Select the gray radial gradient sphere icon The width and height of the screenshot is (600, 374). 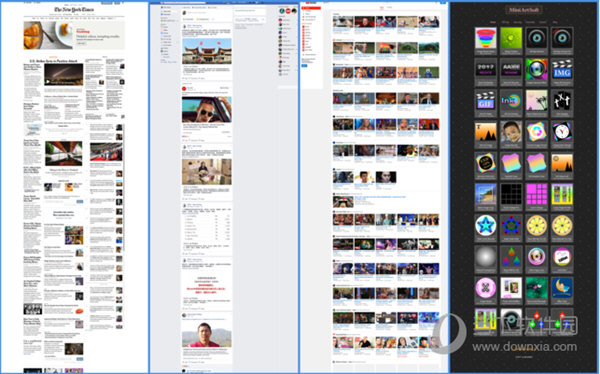(x=486, y=256)
